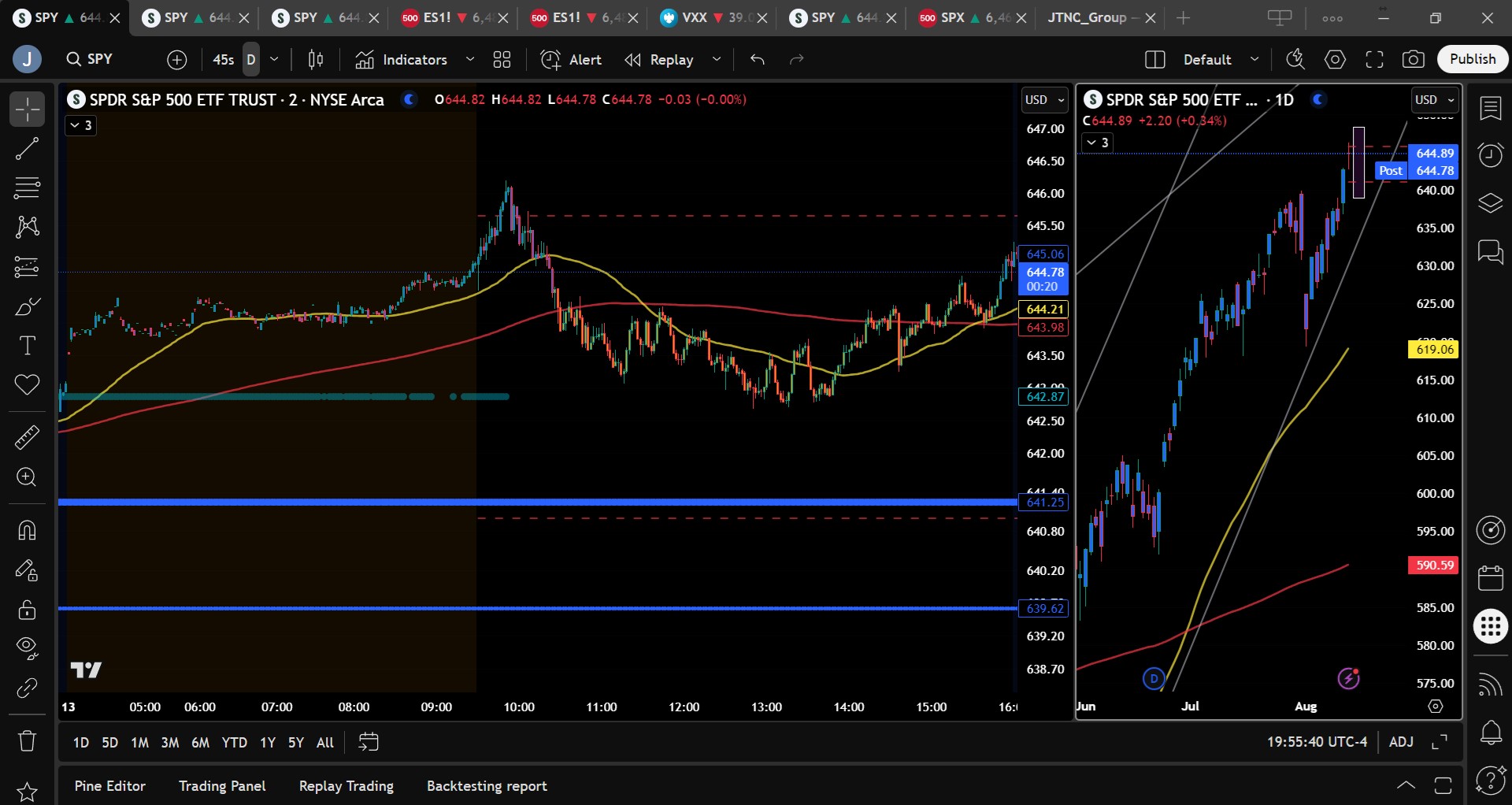Viewport: 1512px width, 805px height.
Task: Select the brush drawing tool
Action: tap(27, 306)
